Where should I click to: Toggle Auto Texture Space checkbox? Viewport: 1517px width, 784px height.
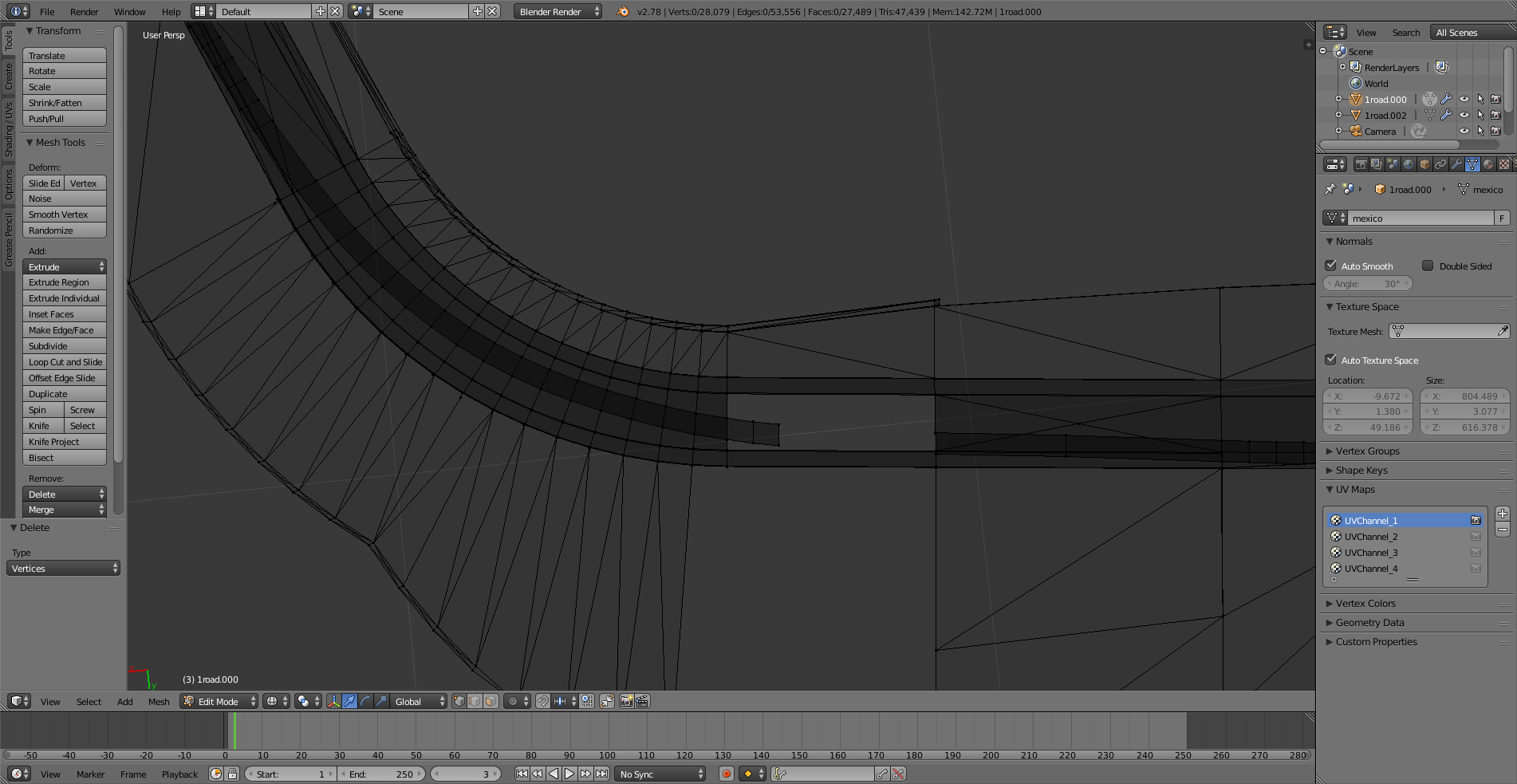click(1330, 360)
